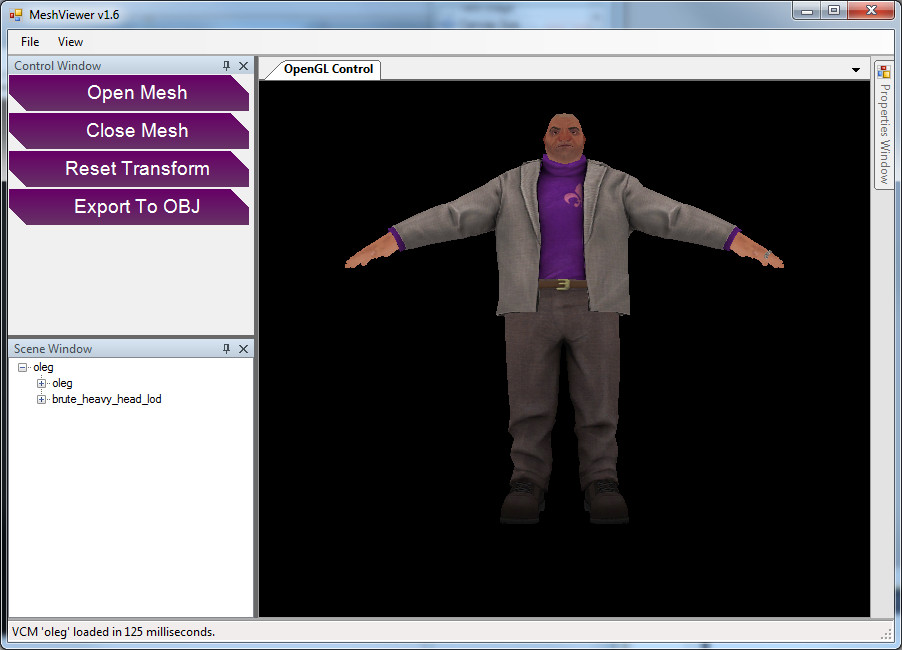Viewport: 902px width, 650px height.
Task: Click the 3D character model in viewport
Action: (564, 316)
